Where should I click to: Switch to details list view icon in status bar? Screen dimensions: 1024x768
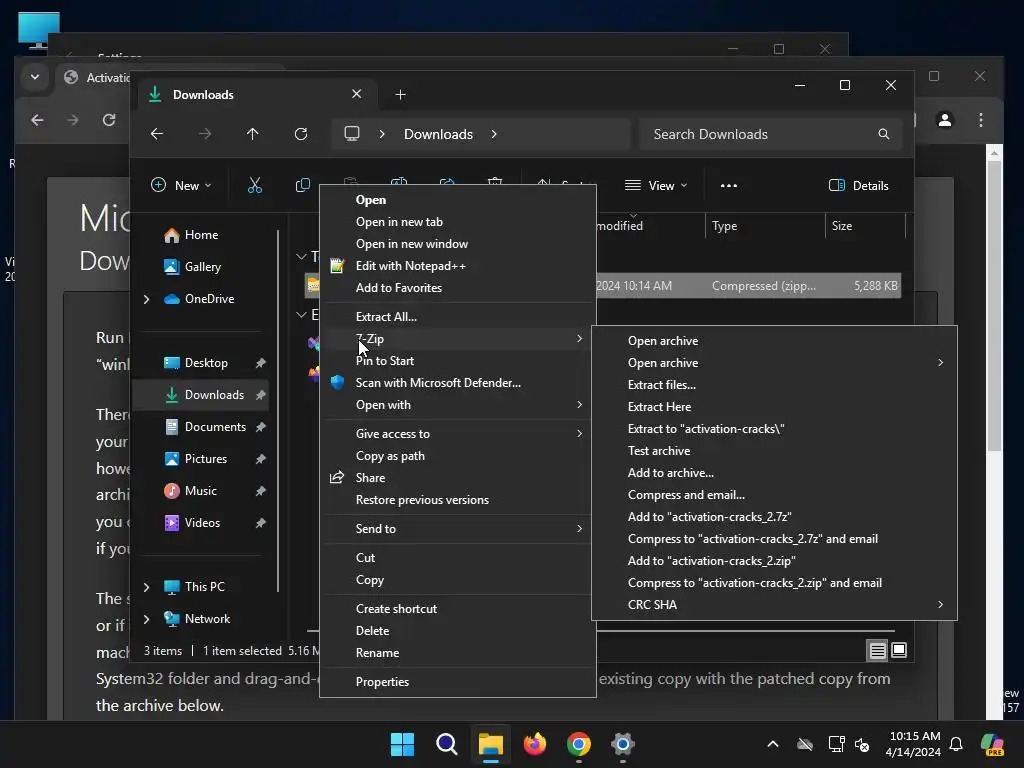tap(877, 650)
